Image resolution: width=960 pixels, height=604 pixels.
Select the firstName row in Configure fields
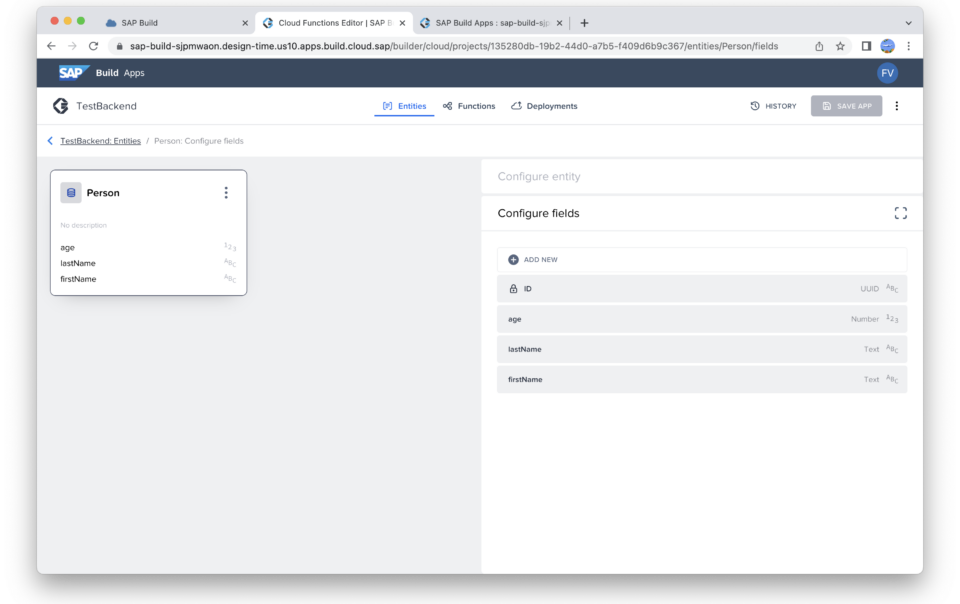click(x=702, y=379)
